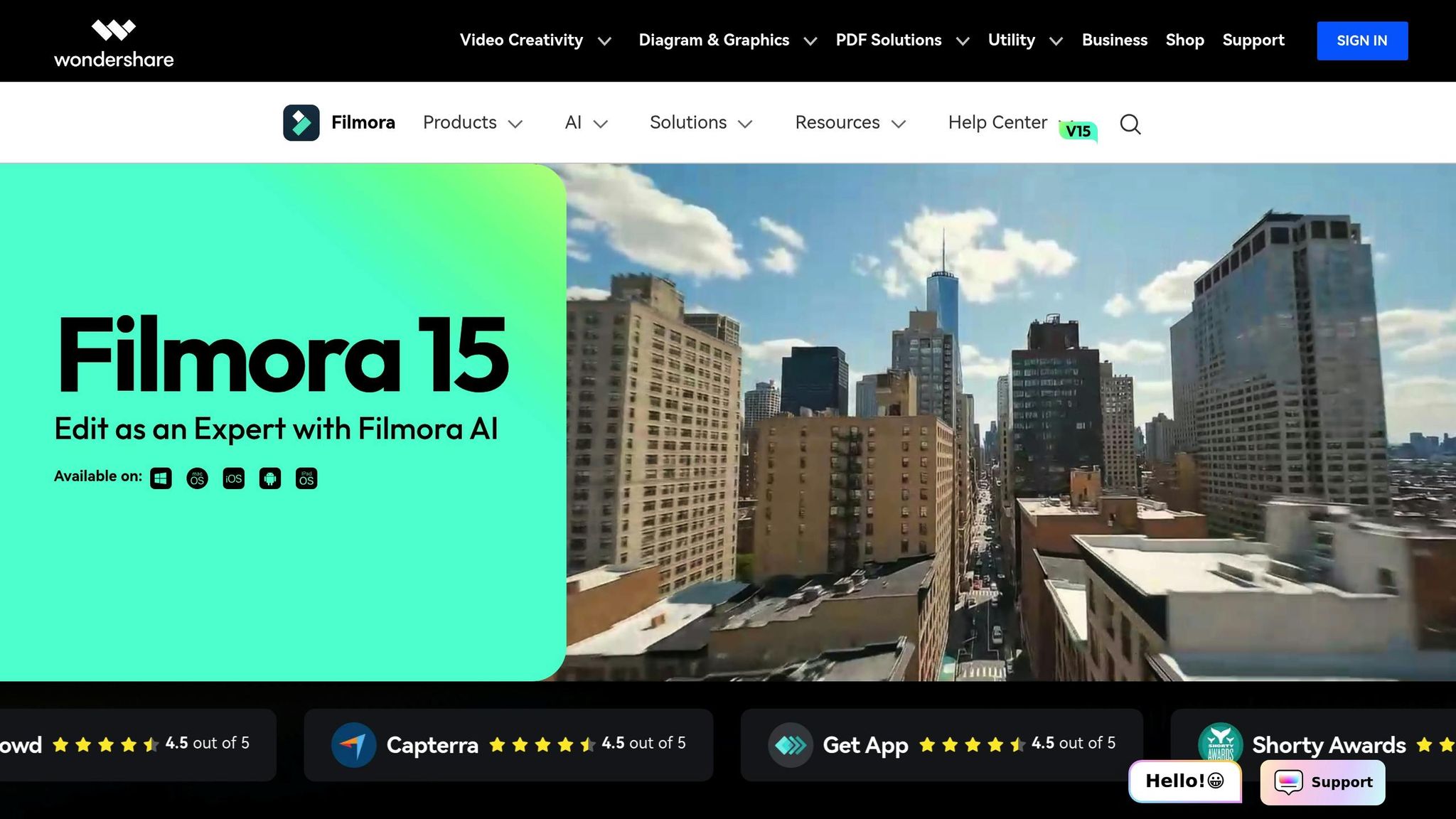Open the Capterra rating card

click(508, 745)
